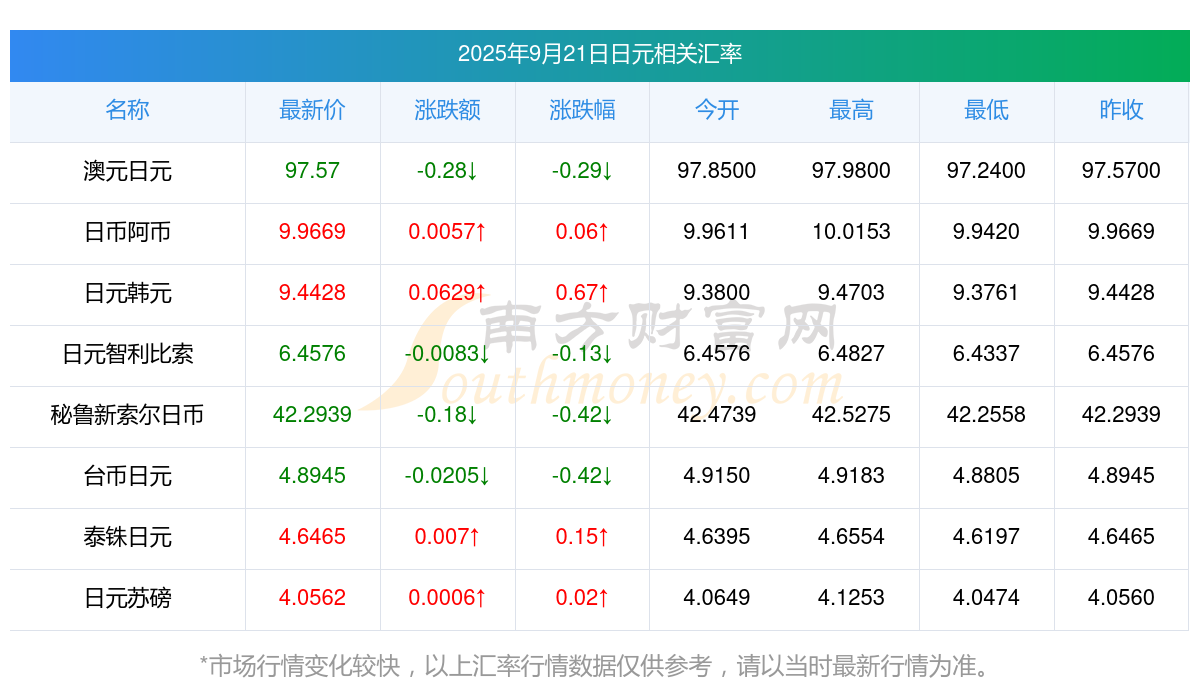This screenshot has width=1200, height=698.
Task: Select the change amount 0.0057↑
Action: click(448, 232)
